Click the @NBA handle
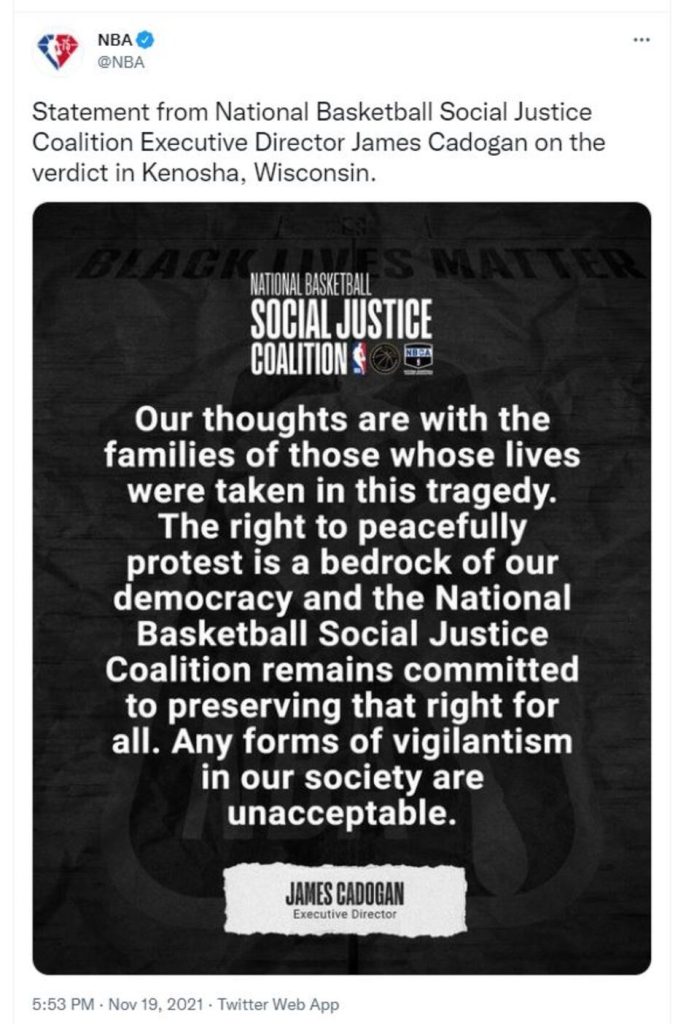This screenshot has width=678, height=1024. tap(117, 61)
